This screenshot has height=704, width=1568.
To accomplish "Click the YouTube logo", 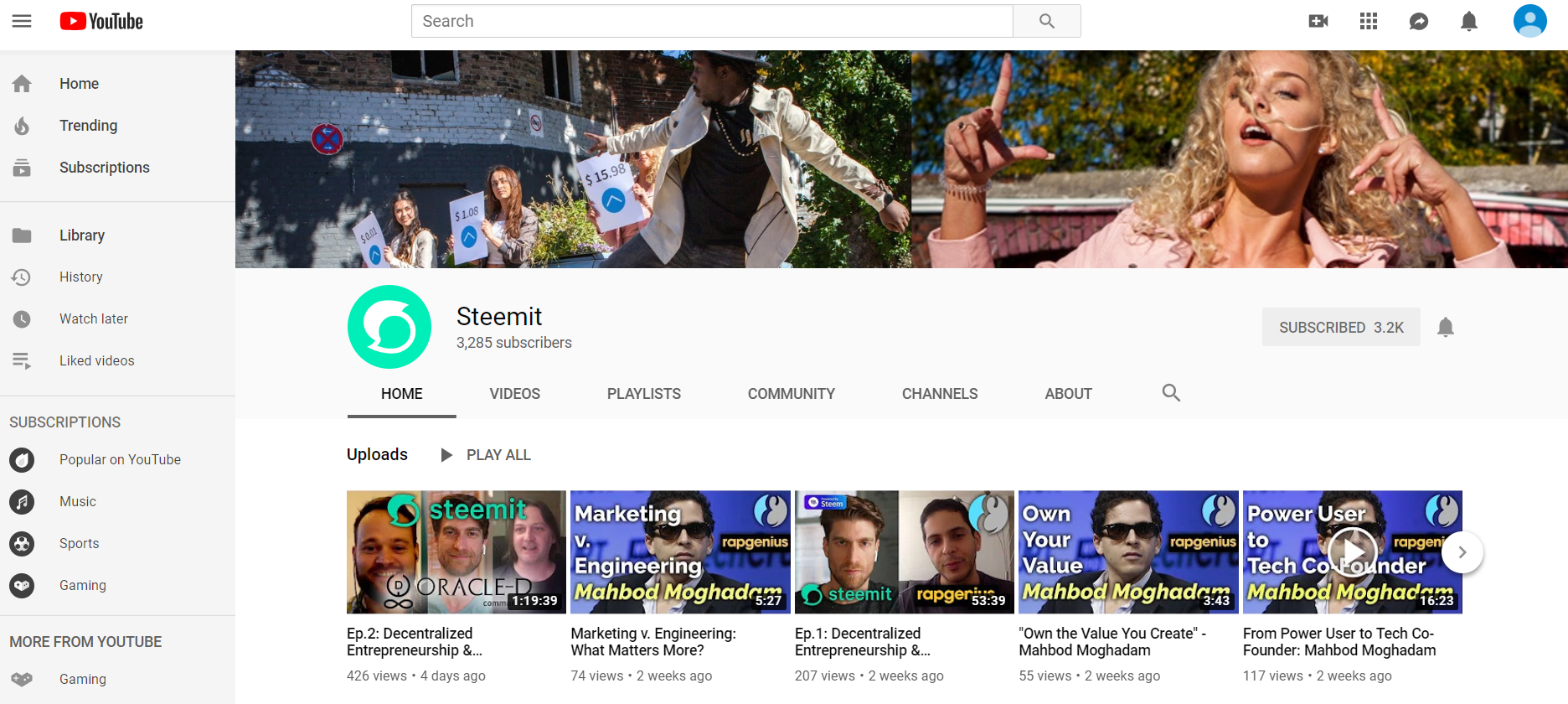I will pos(101,21).
